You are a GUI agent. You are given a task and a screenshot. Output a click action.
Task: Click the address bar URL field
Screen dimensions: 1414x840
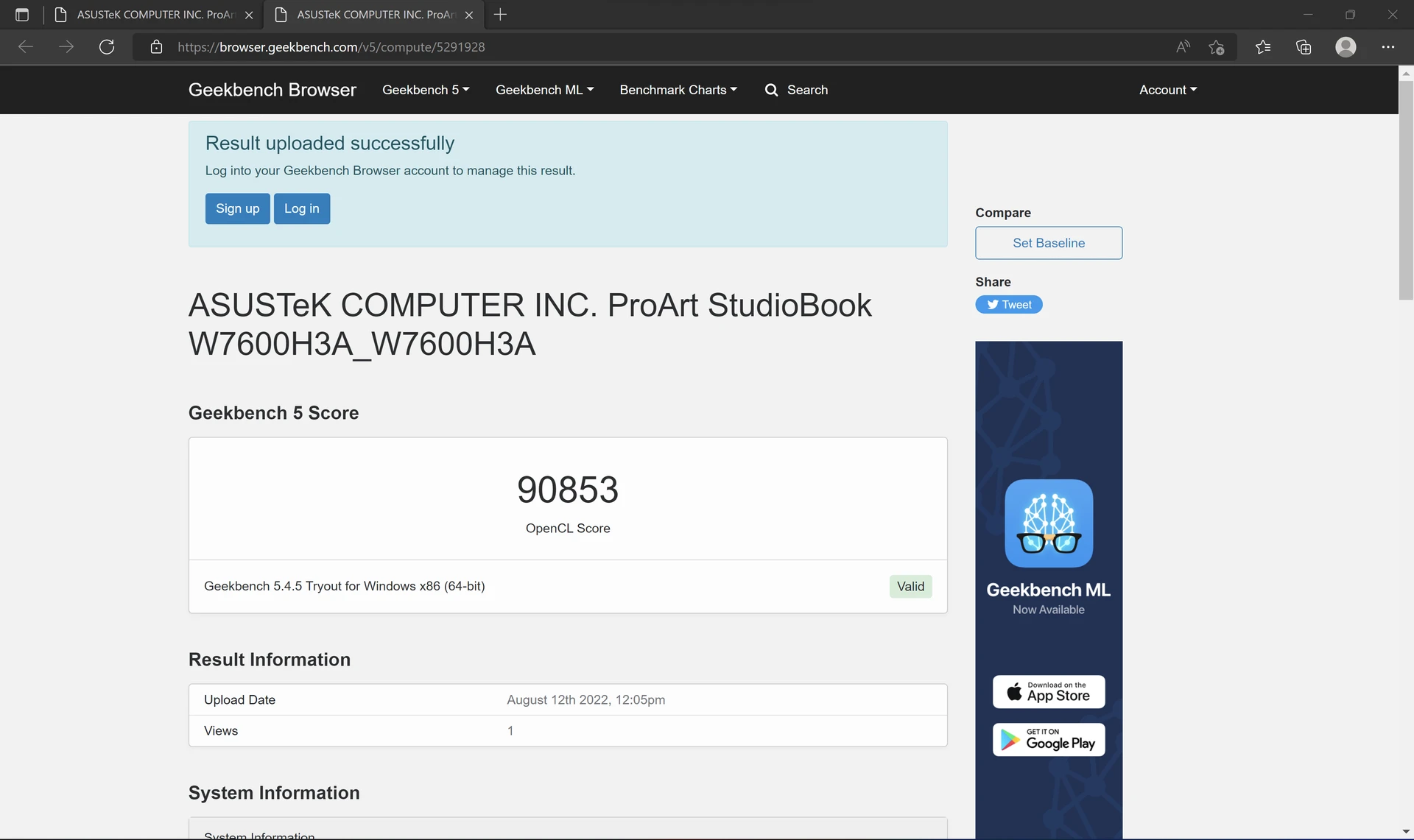[x=663, y=47]
